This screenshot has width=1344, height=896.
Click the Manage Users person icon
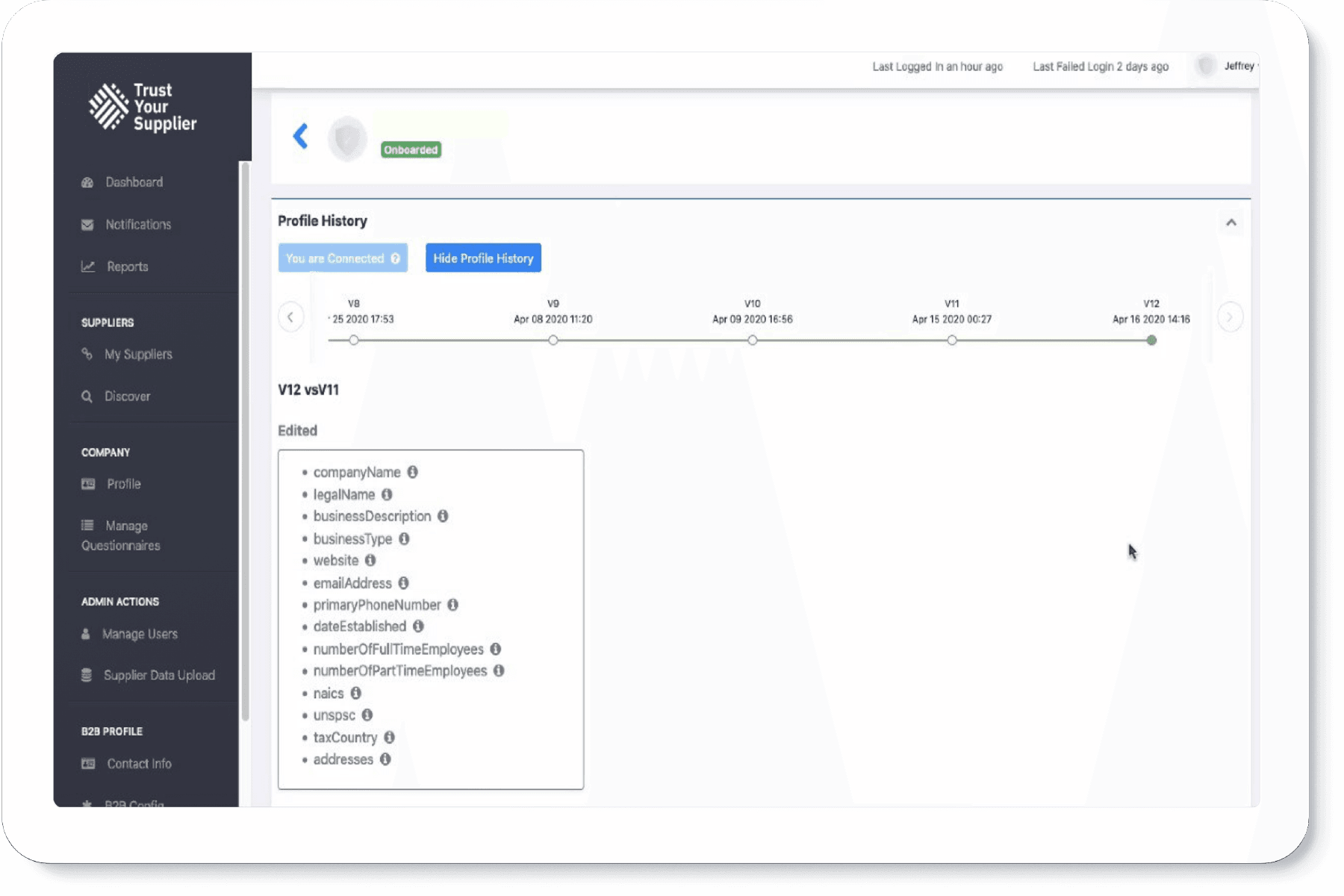pos(86,634)
